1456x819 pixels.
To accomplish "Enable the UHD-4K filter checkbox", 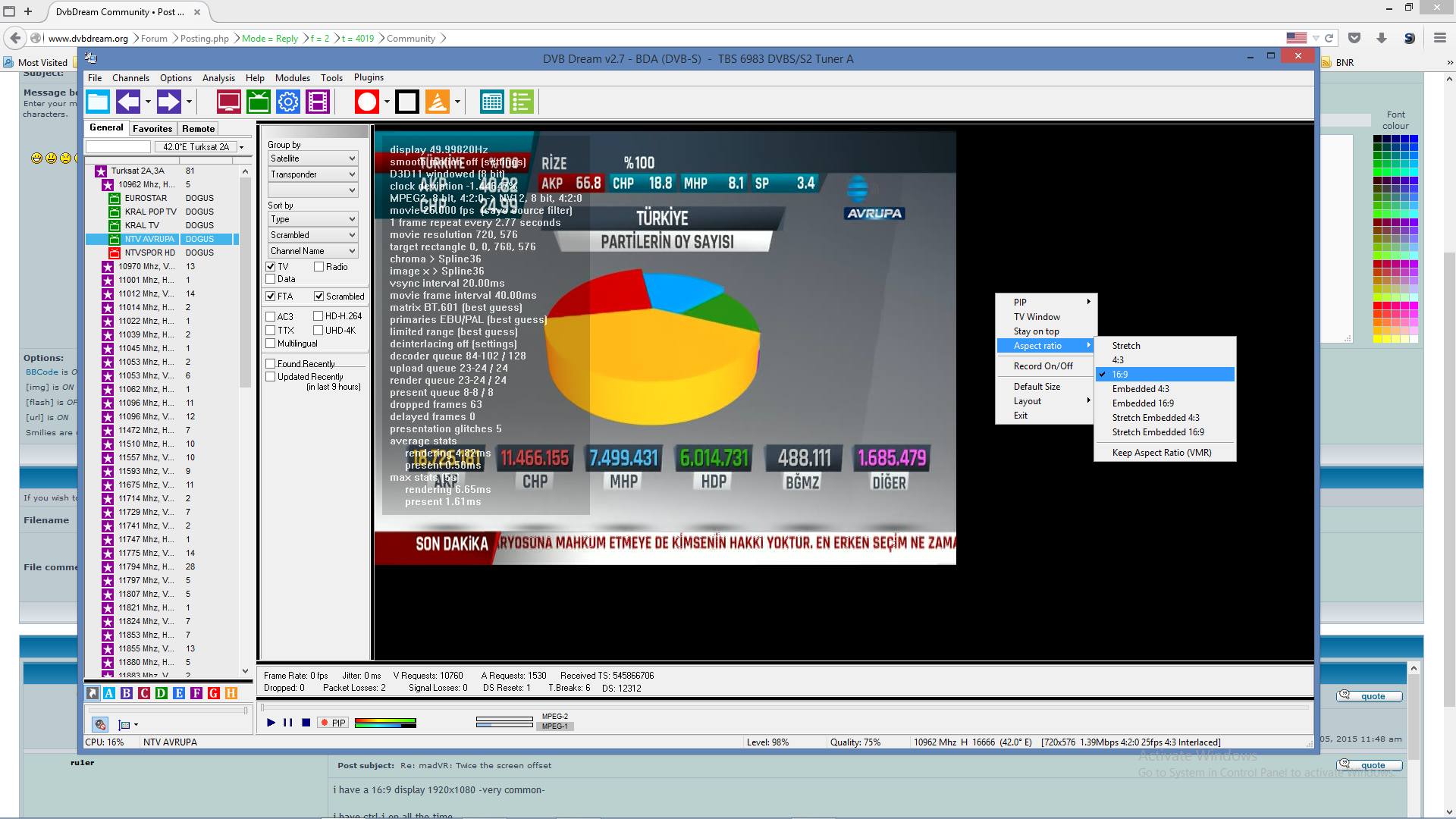I will [319, 331].
